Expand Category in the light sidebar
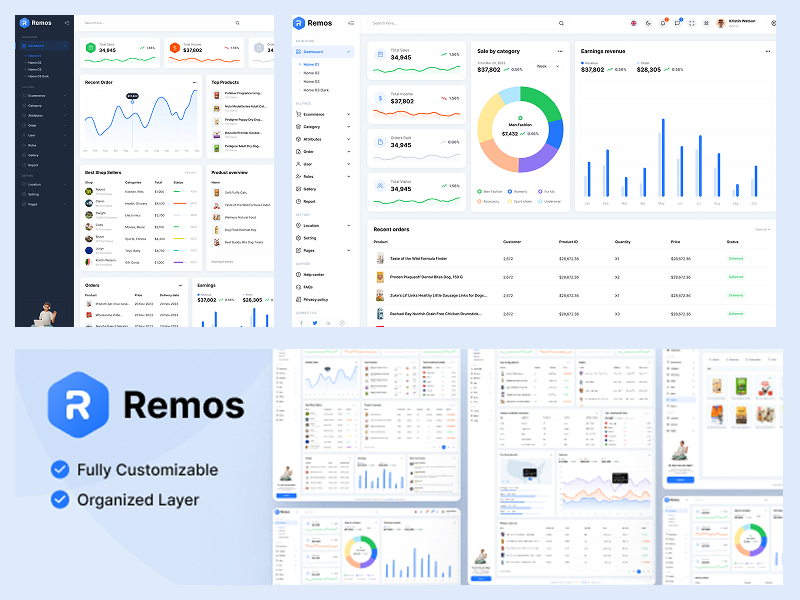The height and width of the screenshot is (600, 800). 323,127
